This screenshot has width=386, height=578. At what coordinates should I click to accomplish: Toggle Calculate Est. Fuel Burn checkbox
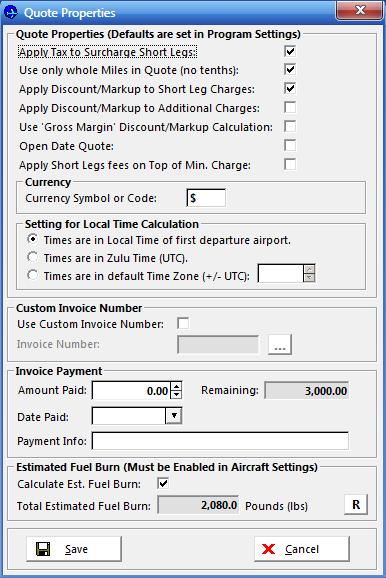point(163,483)
